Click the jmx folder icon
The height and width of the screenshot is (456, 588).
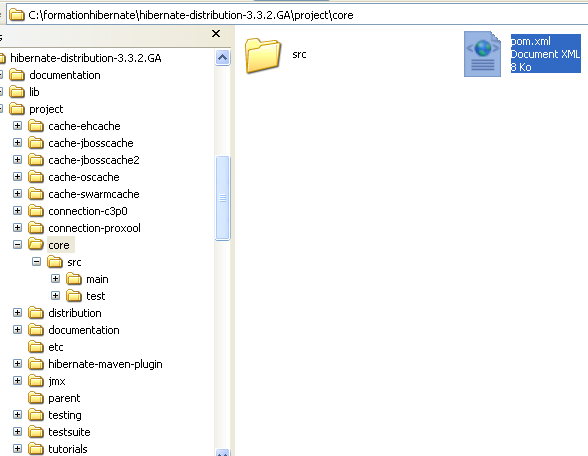coord(36,381)
